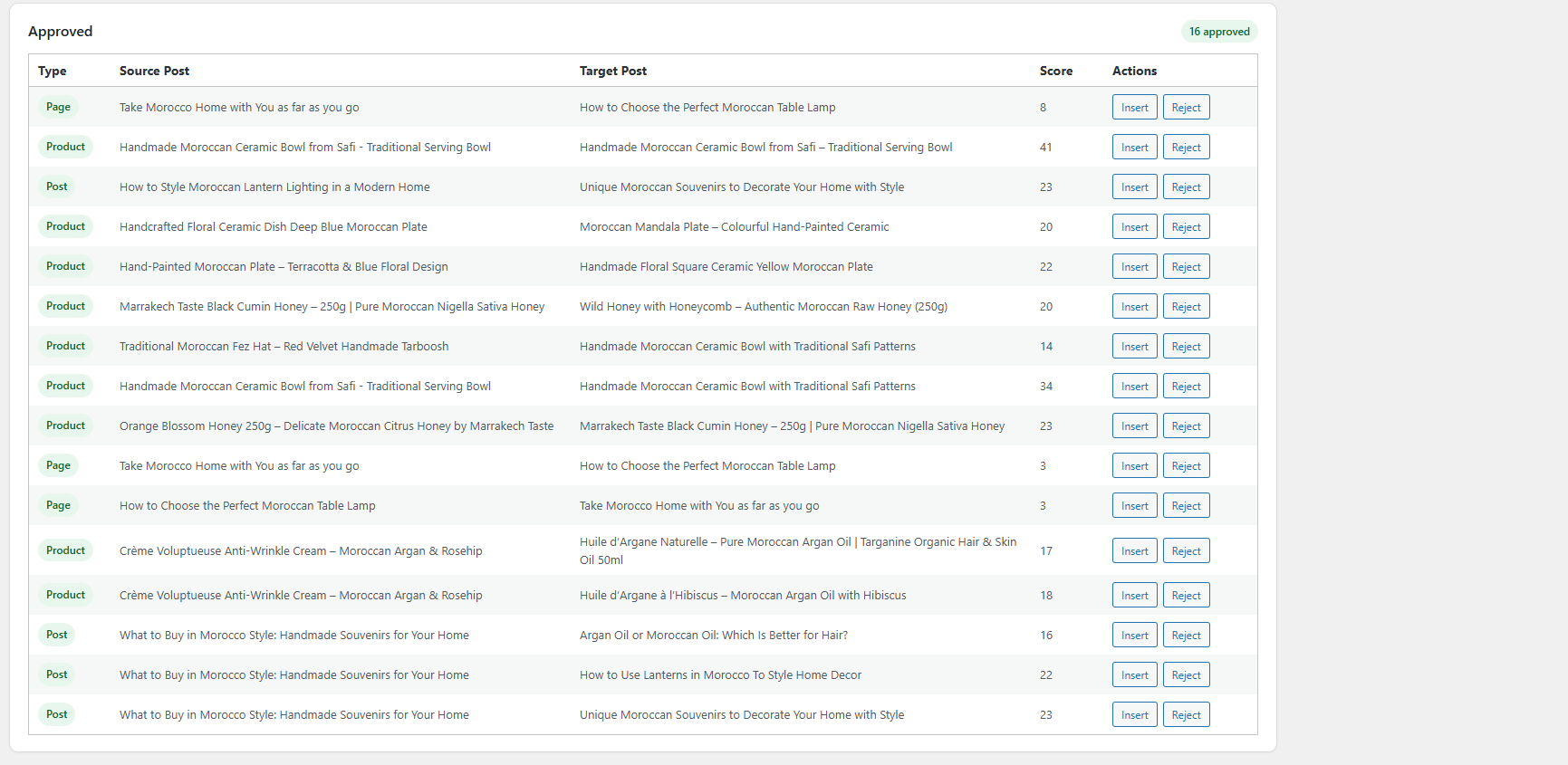Screen dimensions: 1568x765
Task: Click the "Type" column header
Action: point(53,71)
